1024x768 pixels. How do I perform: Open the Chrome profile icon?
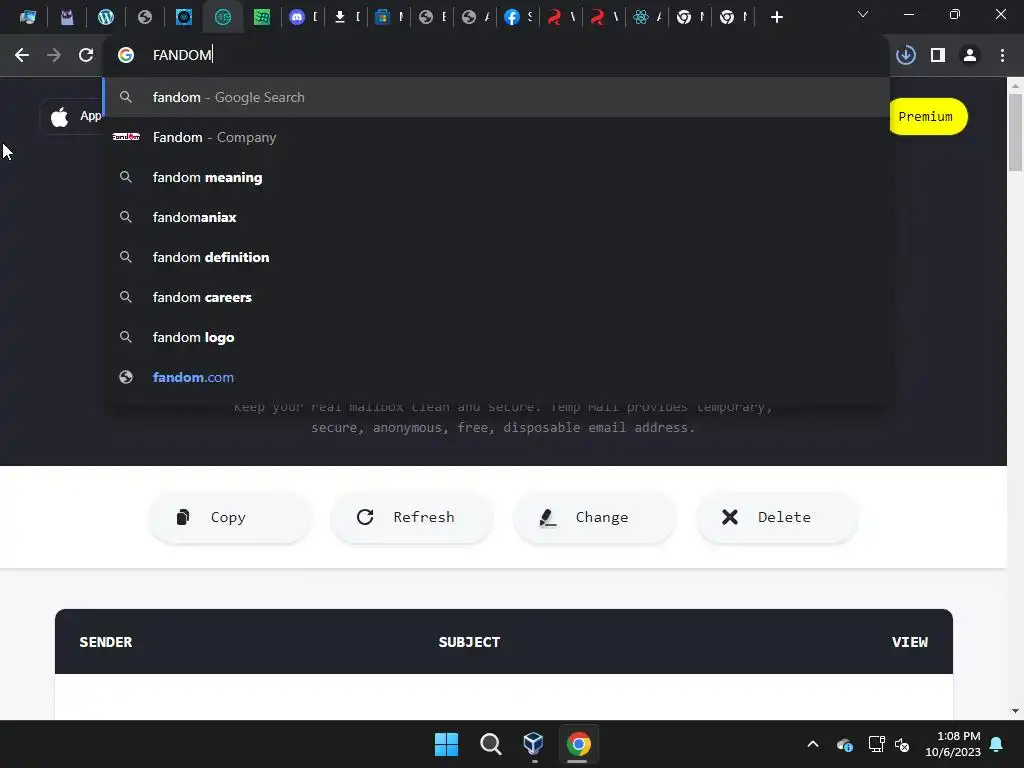[x=970, y=55]
